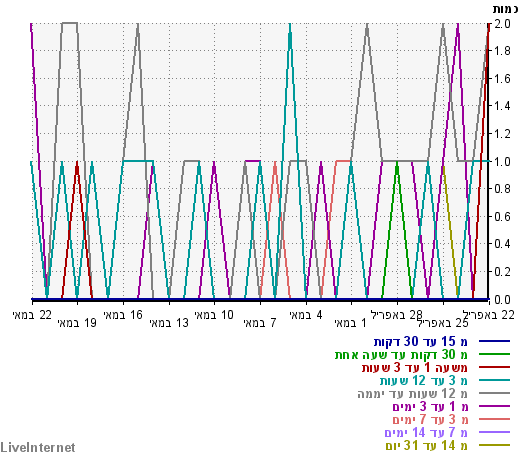The image size is (520, 457).
Task: Click the legend label 'מ 3 עד 12 שעות'
Action: pos(424,380)
